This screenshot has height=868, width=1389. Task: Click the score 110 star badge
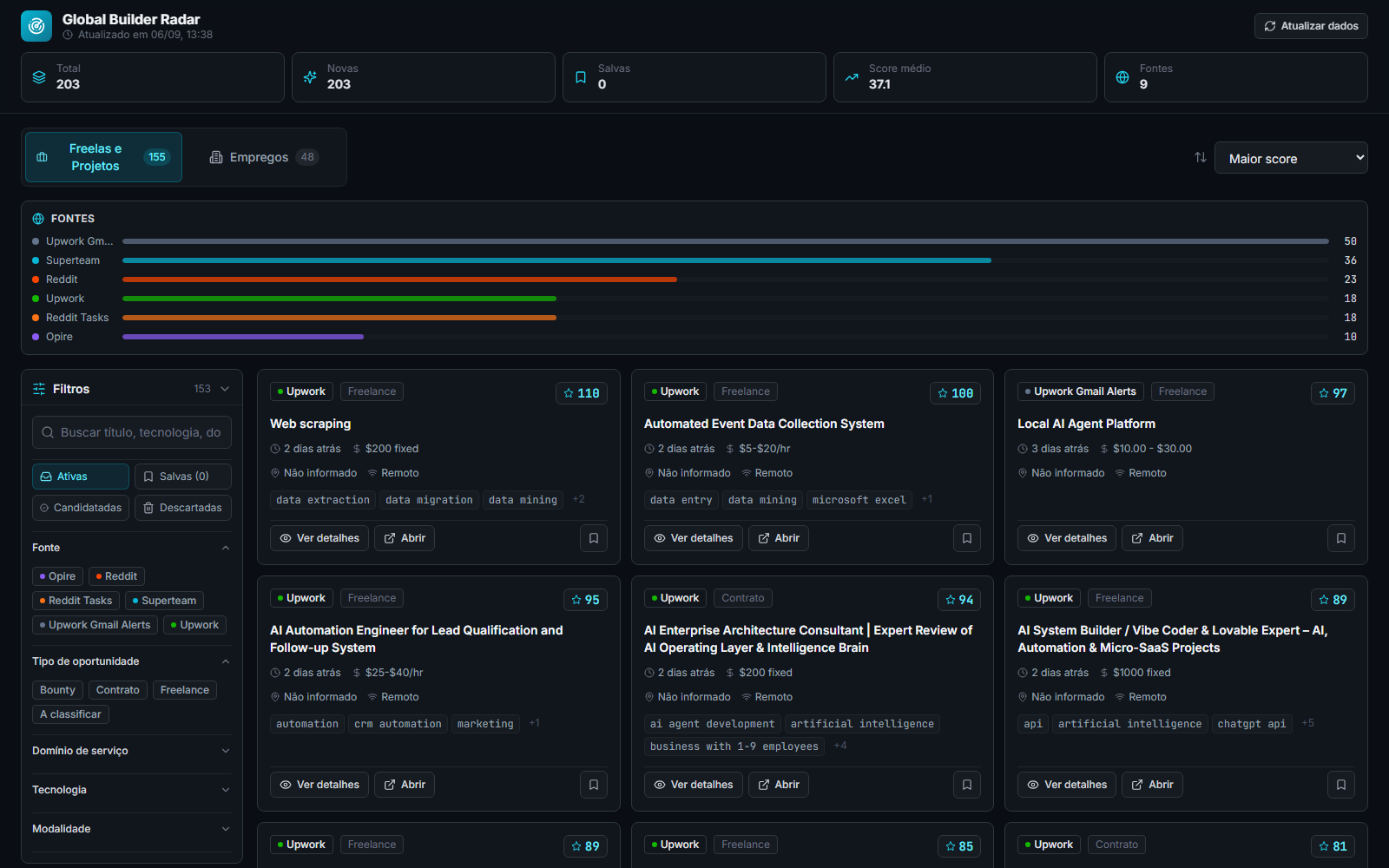(582, 393)
